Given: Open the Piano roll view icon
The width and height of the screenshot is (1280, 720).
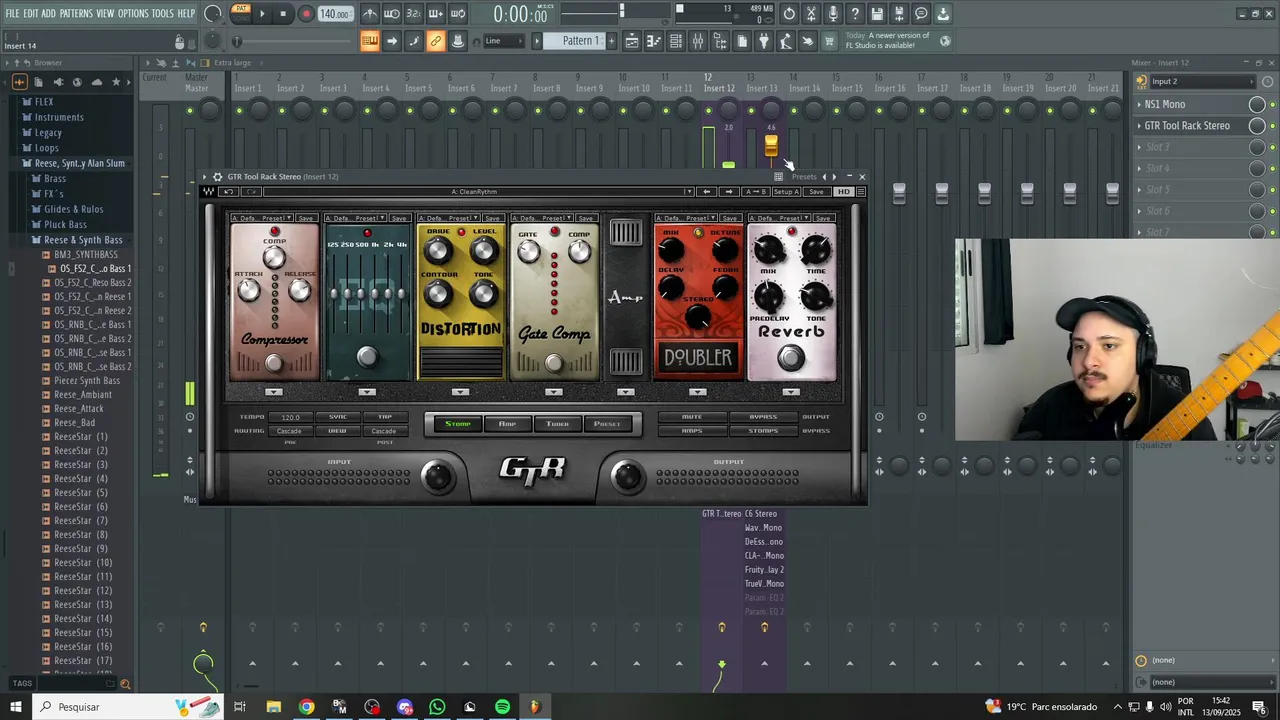Looking at the screenshot, I should point(654,41).
